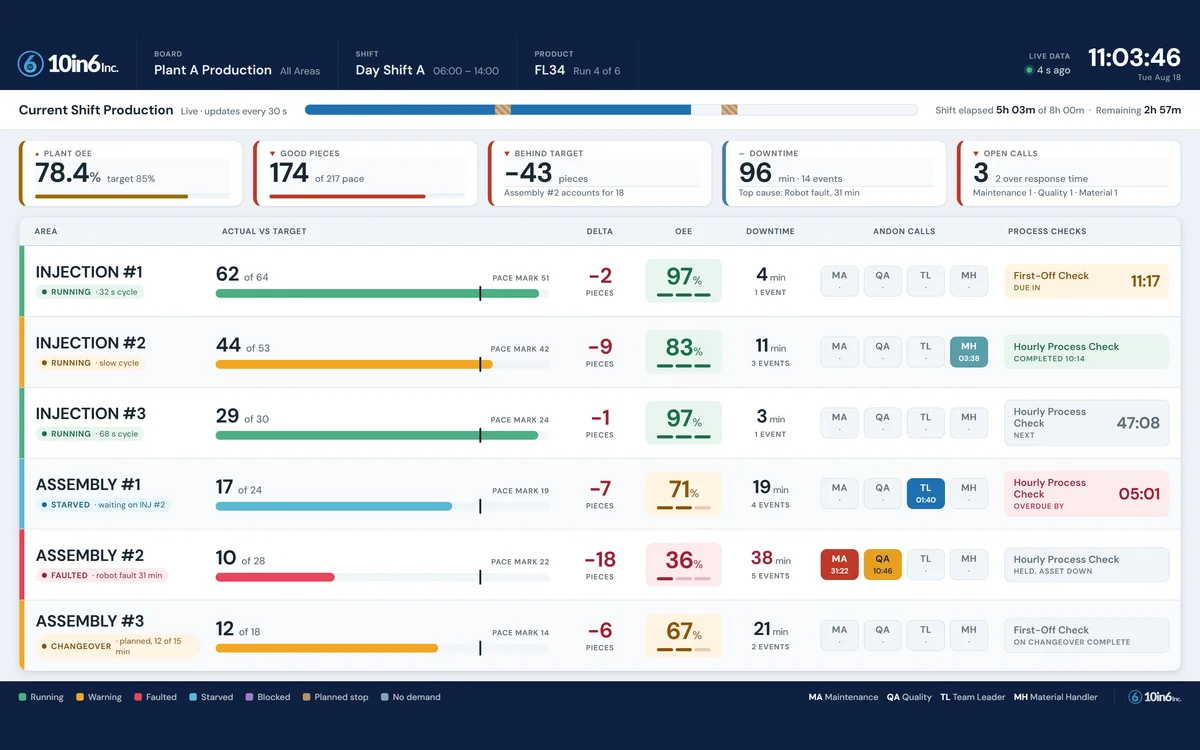This screenshot has width=1200, height=750.
Task: Click the 11:03:46 clock
Action: (x=1134, y=57)
